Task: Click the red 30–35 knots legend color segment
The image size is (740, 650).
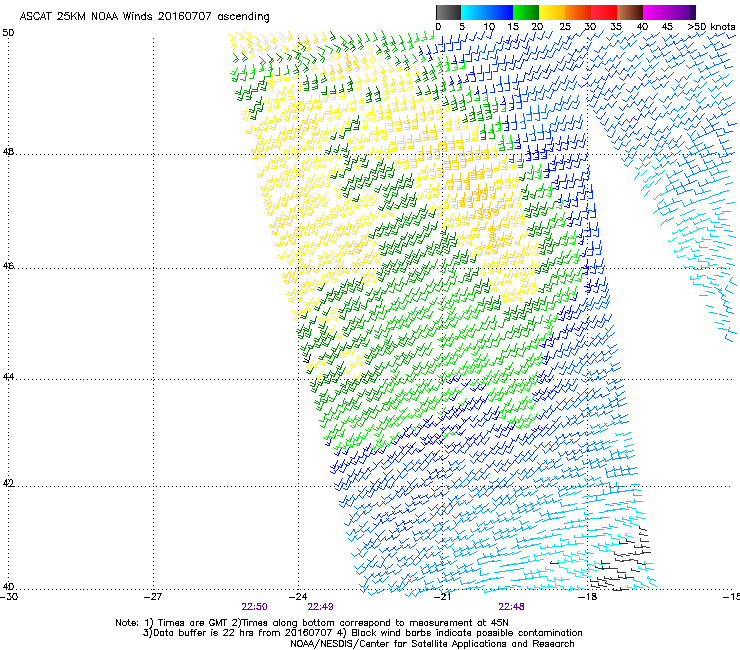Action: tap(604, 12)
